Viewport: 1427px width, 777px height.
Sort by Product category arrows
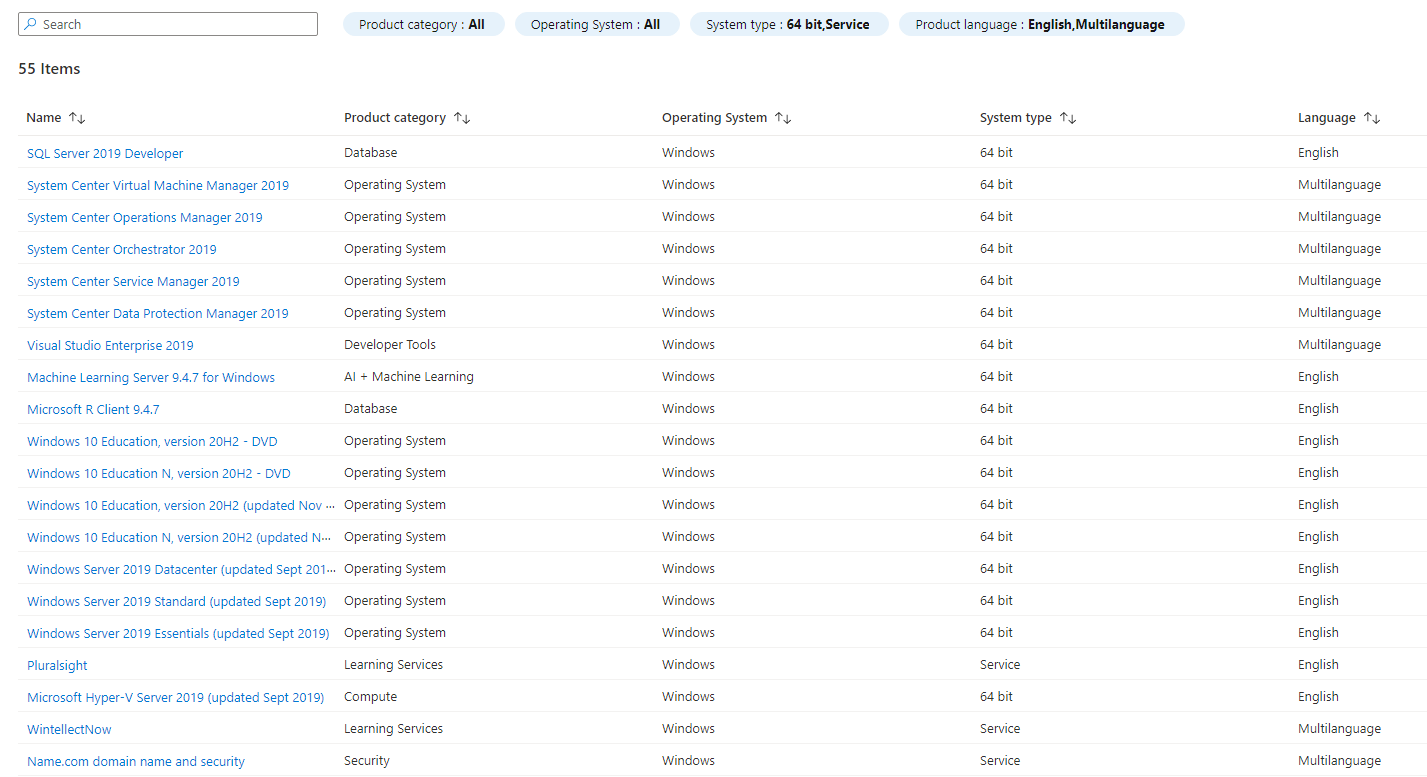click(x=462, y=118)
